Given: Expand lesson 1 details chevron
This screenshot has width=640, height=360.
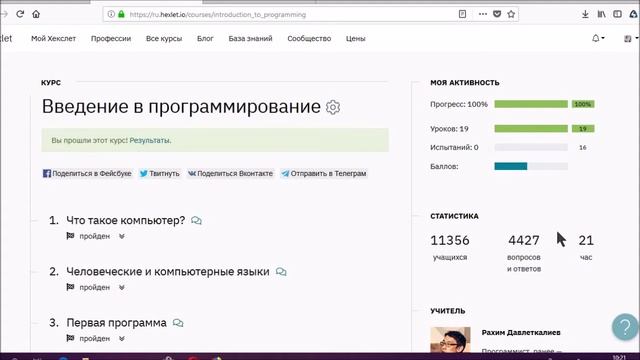Looking at the screenshot, I should 122,236.
